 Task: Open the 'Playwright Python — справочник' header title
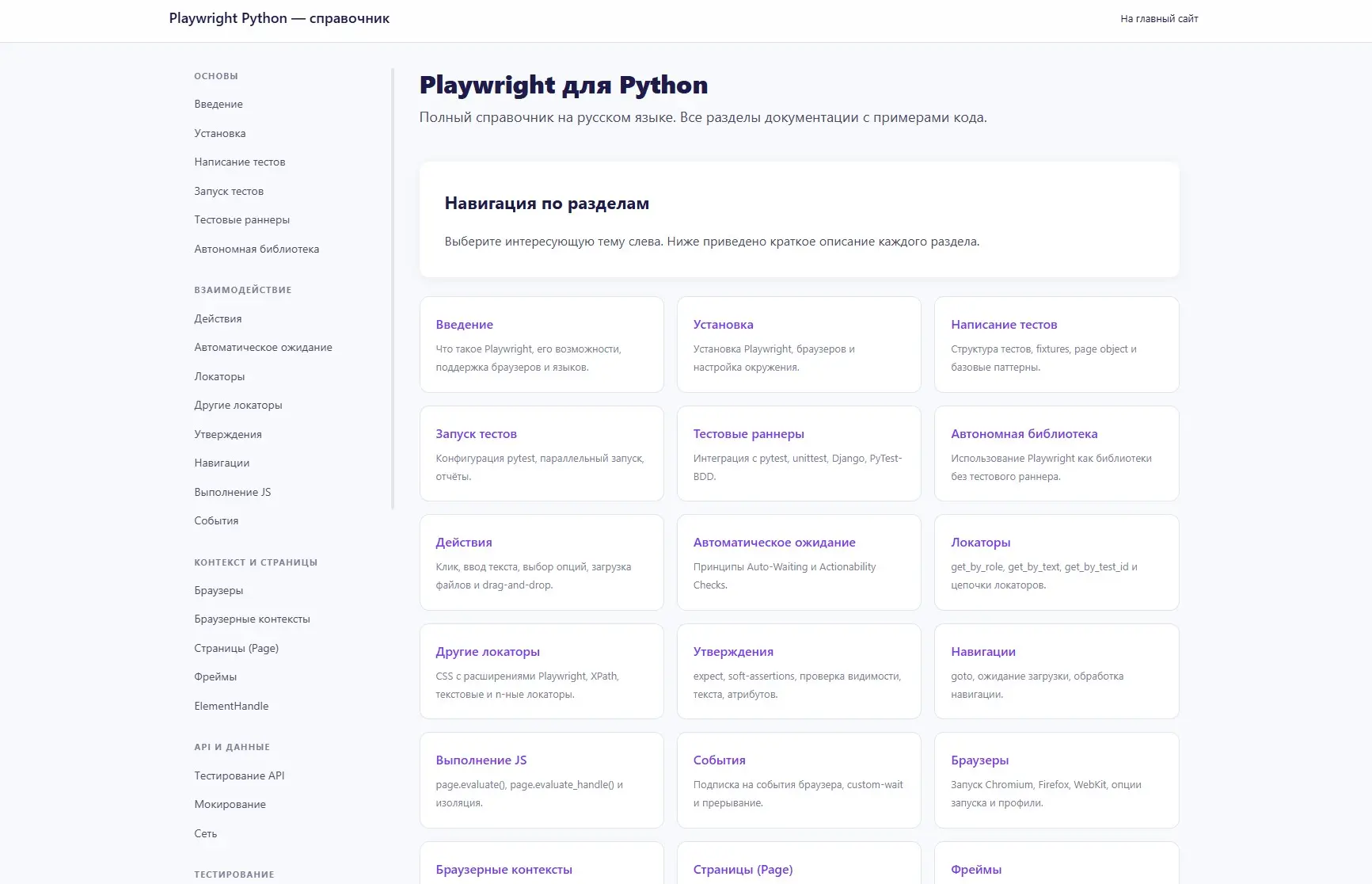pos(279,18)
